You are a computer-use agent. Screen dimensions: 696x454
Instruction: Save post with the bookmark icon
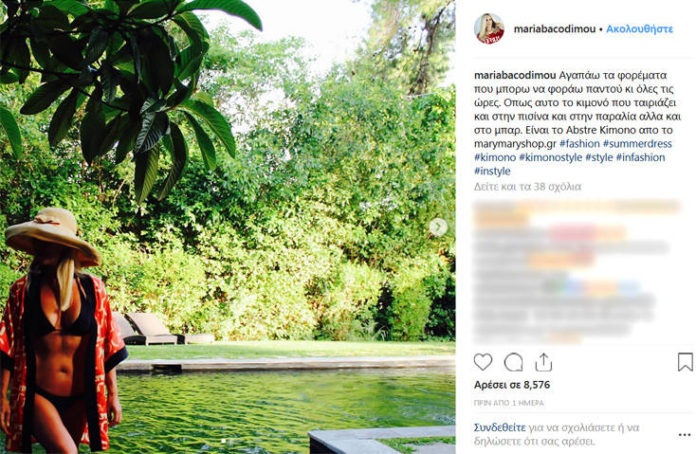[685, 362]
